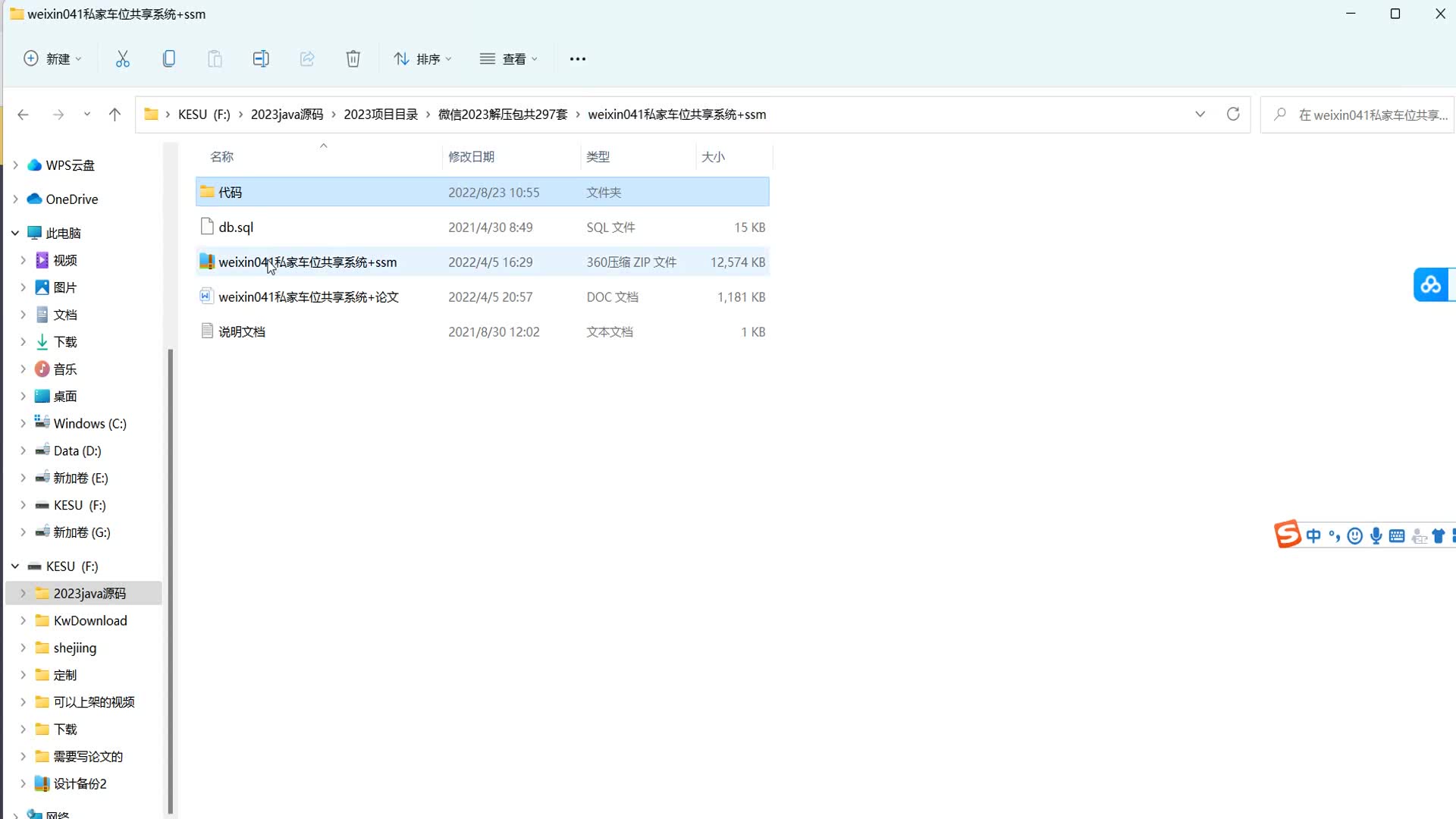This screenshot has width=1456, height=819.
Task: Collapse the 此电脑 tree node
Action: tap(15, 233)
